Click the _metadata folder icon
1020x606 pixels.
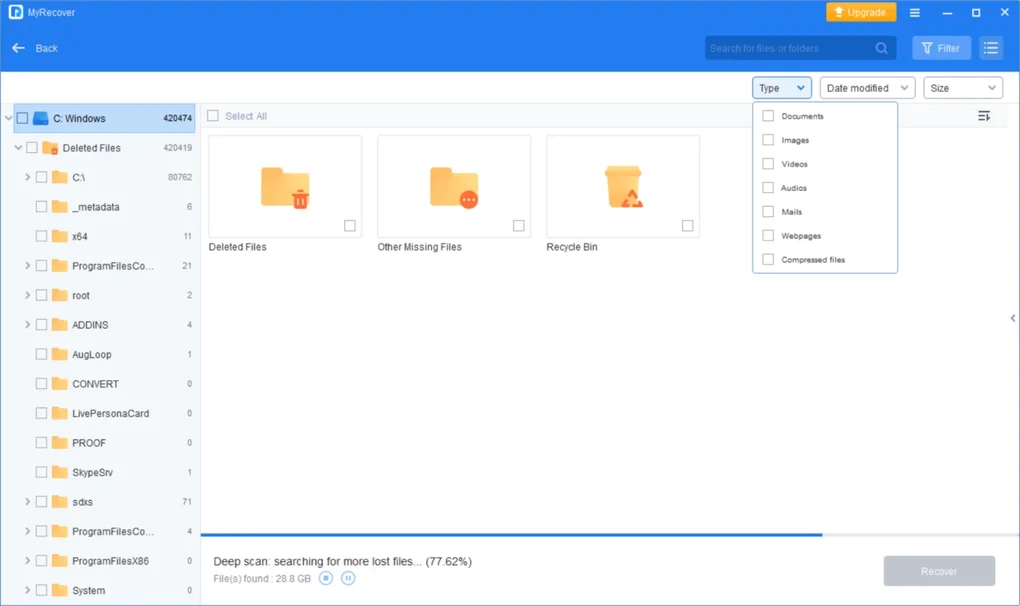pos(60,207)
